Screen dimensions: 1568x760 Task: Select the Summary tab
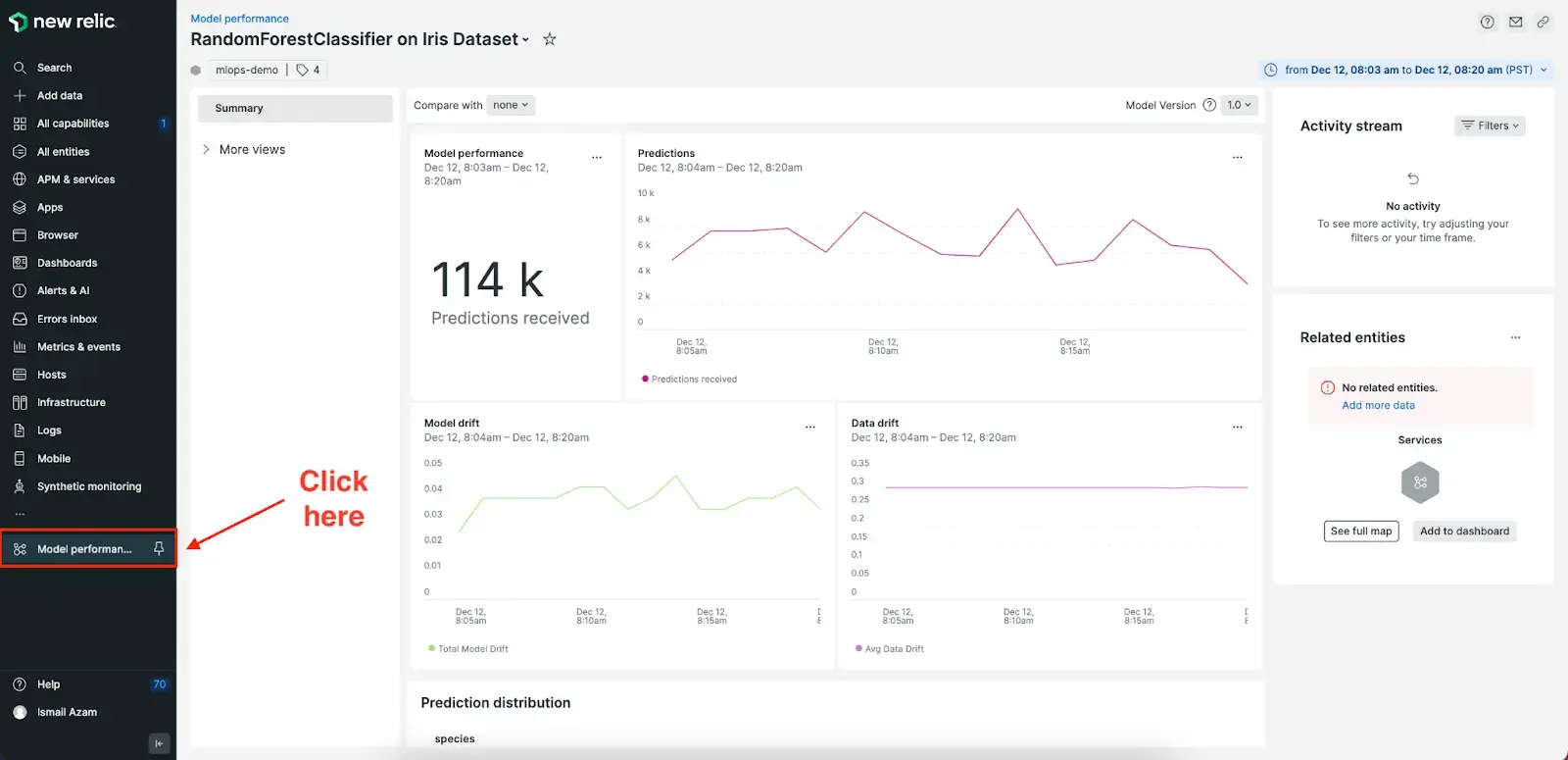295,108
